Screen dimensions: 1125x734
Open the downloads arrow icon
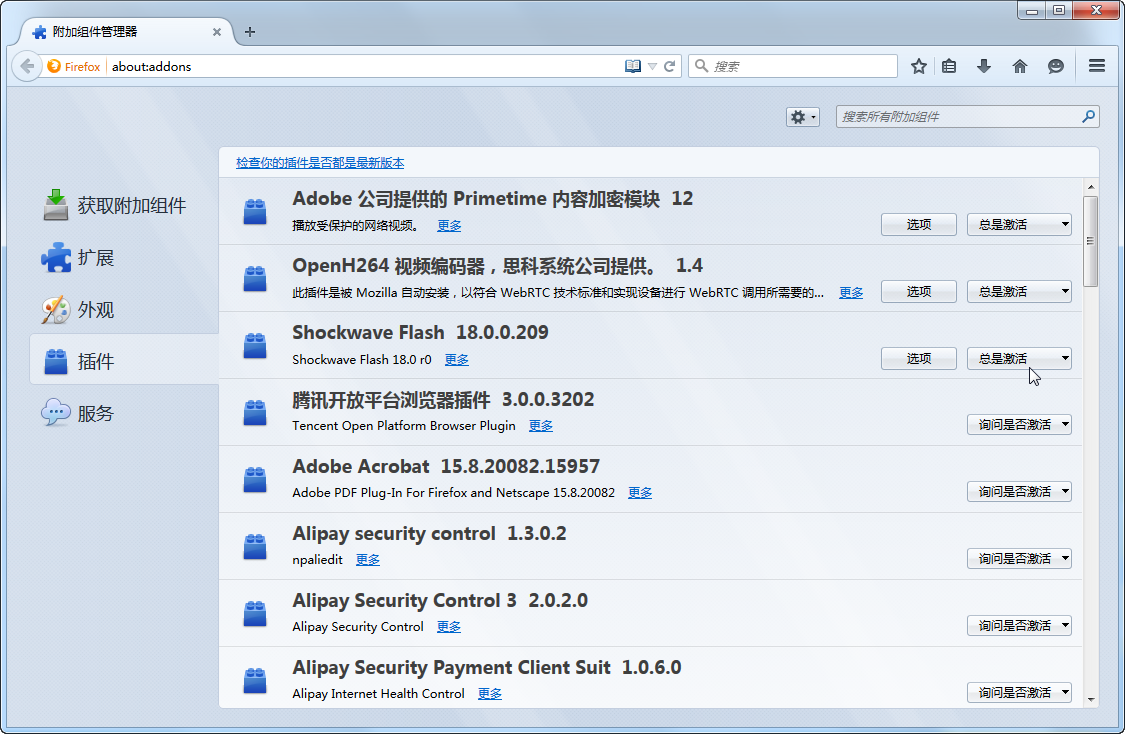point(984,66)
